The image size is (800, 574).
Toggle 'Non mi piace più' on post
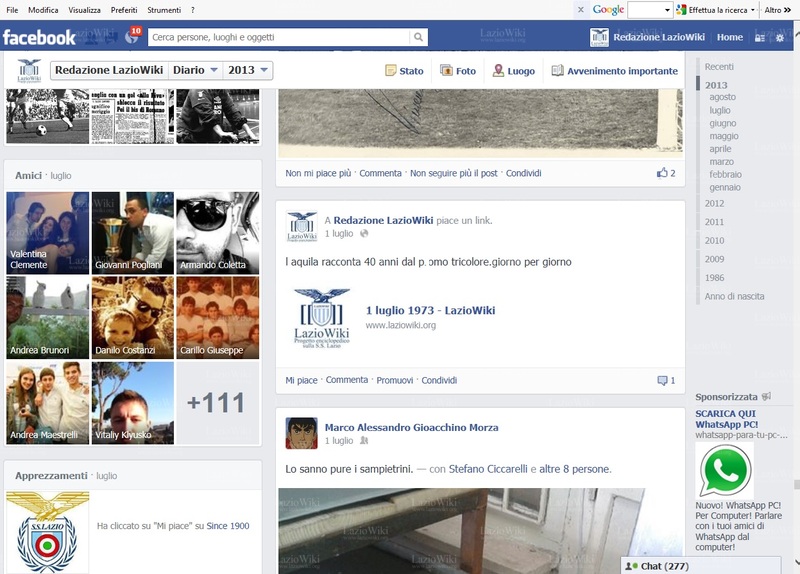click(318, 173)
